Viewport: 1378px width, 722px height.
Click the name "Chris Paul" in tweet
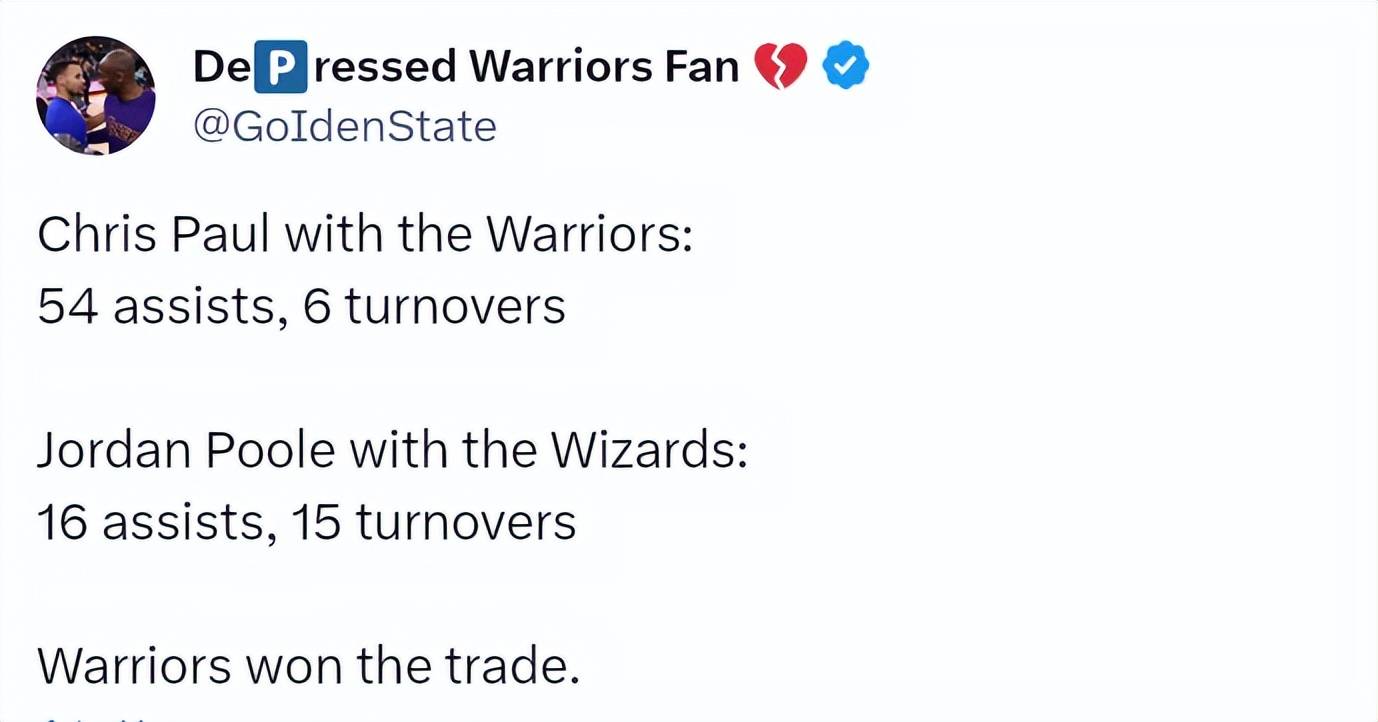(153, 235)
